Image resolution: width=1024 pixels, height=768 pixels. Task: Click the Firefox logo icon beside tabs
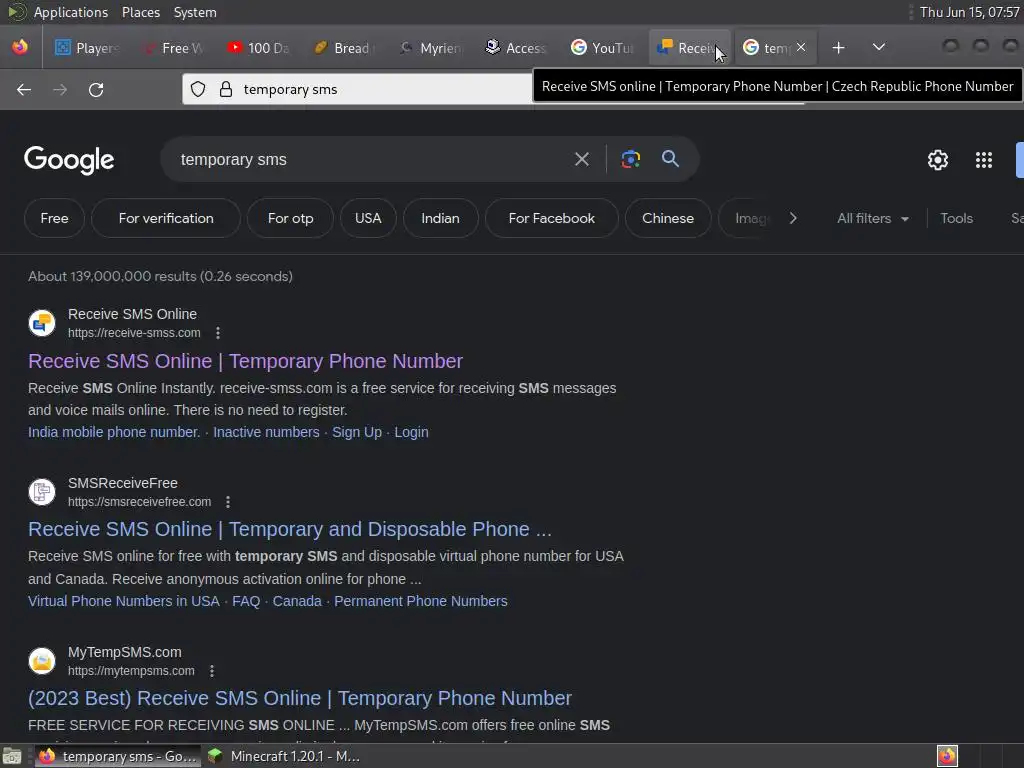[x=20, y=47]
